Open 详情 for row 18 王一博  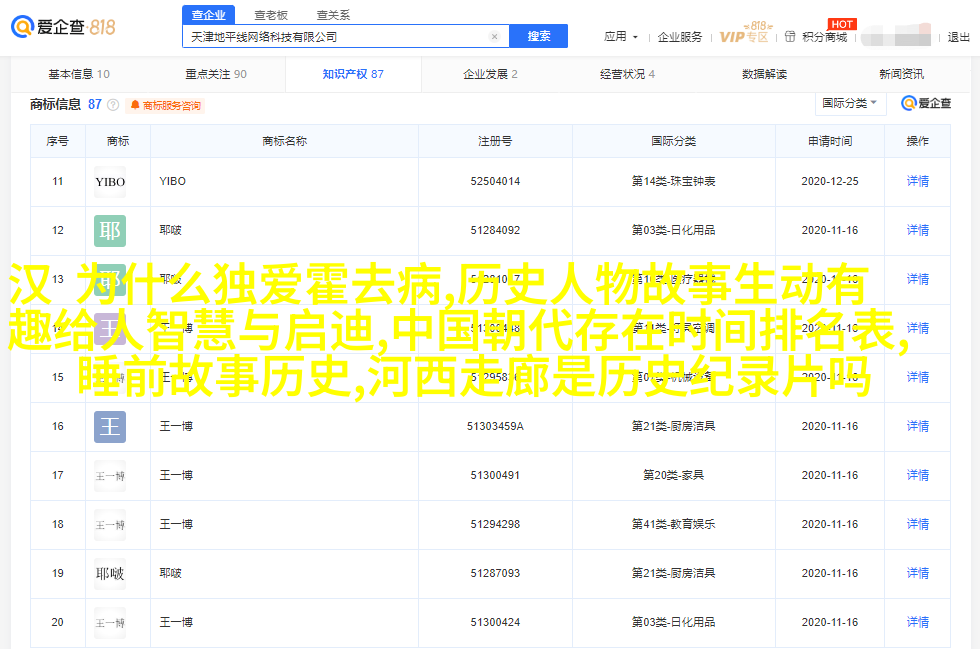click(x=918, y=524)
